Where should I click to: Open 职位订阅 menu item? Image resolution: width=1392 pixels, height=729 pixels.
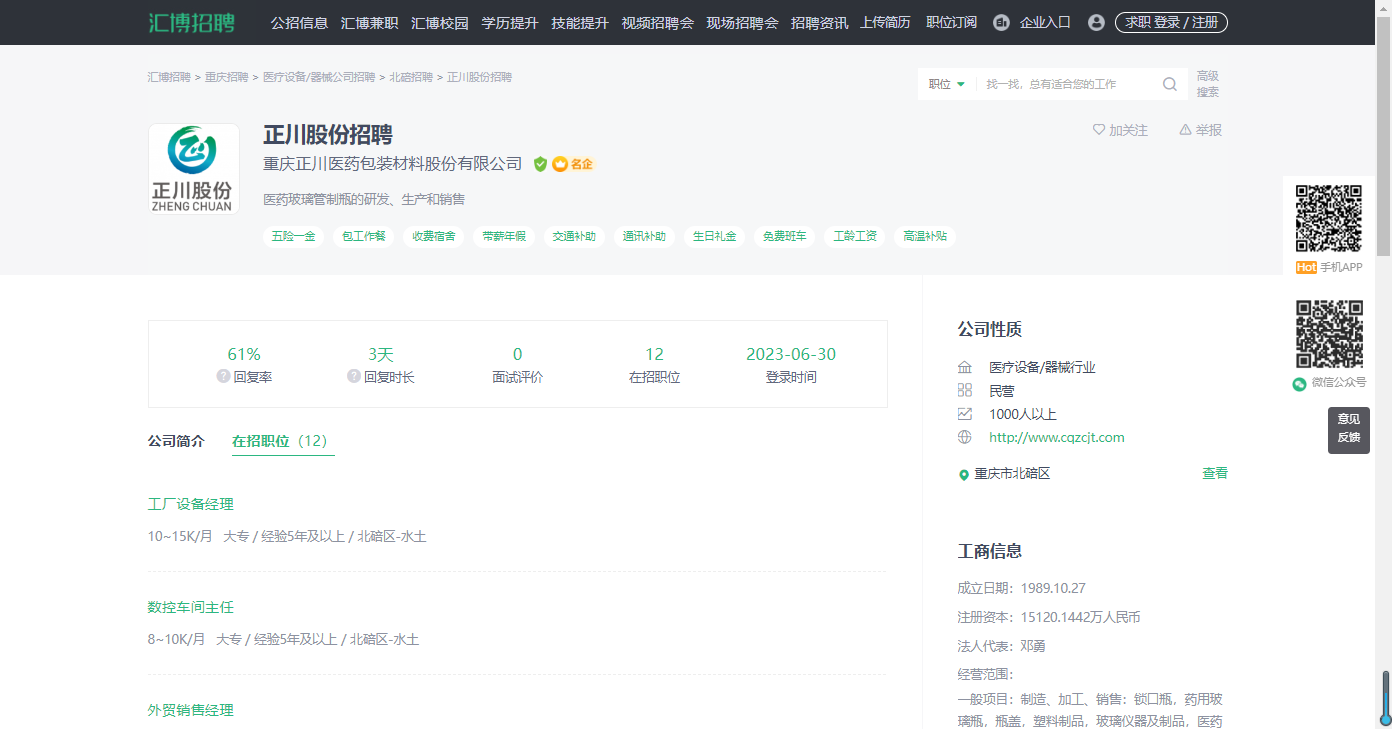tap(952, 22)
